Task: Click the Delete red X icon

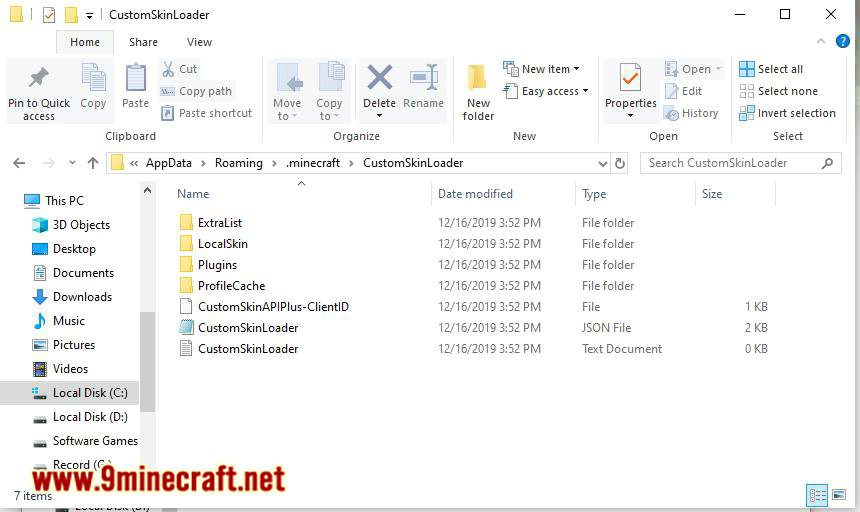Action: point(379,77)
